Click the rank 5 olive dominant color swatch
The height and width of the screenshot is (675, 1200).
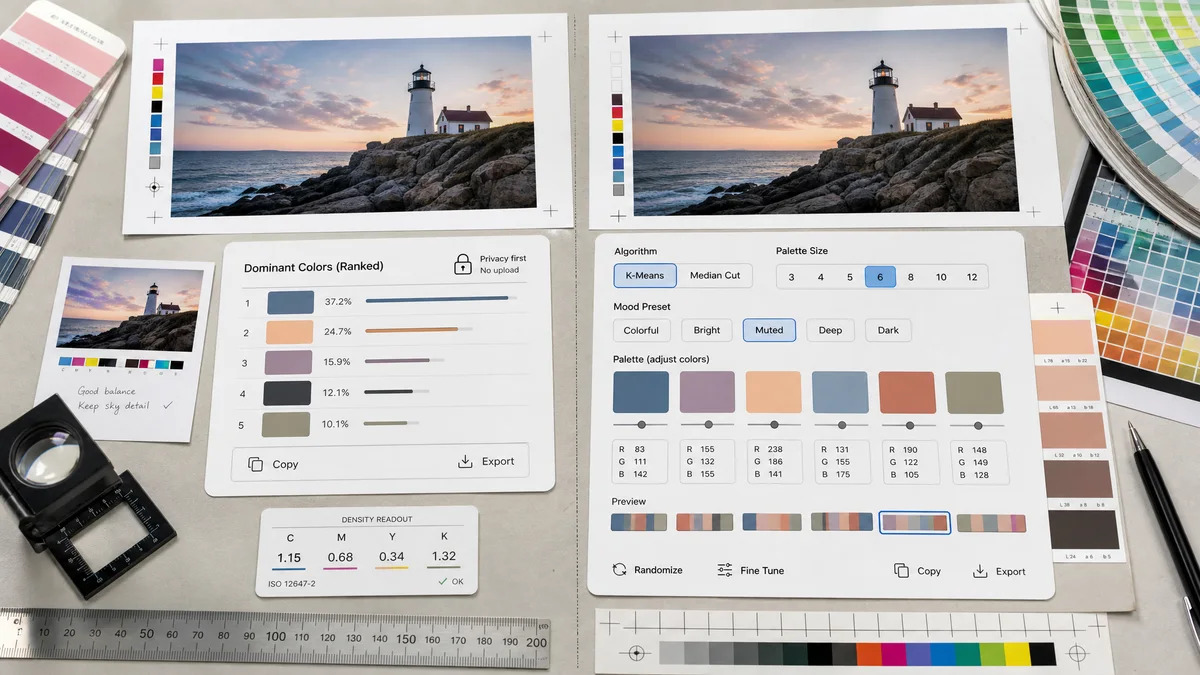(286, 424)
